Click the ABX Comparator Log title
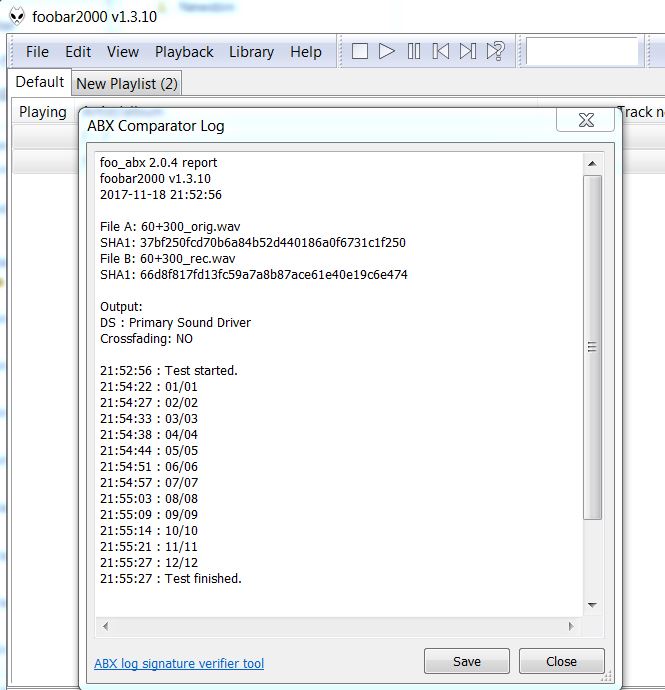The image size is (665, 690). tap(156, 126)
